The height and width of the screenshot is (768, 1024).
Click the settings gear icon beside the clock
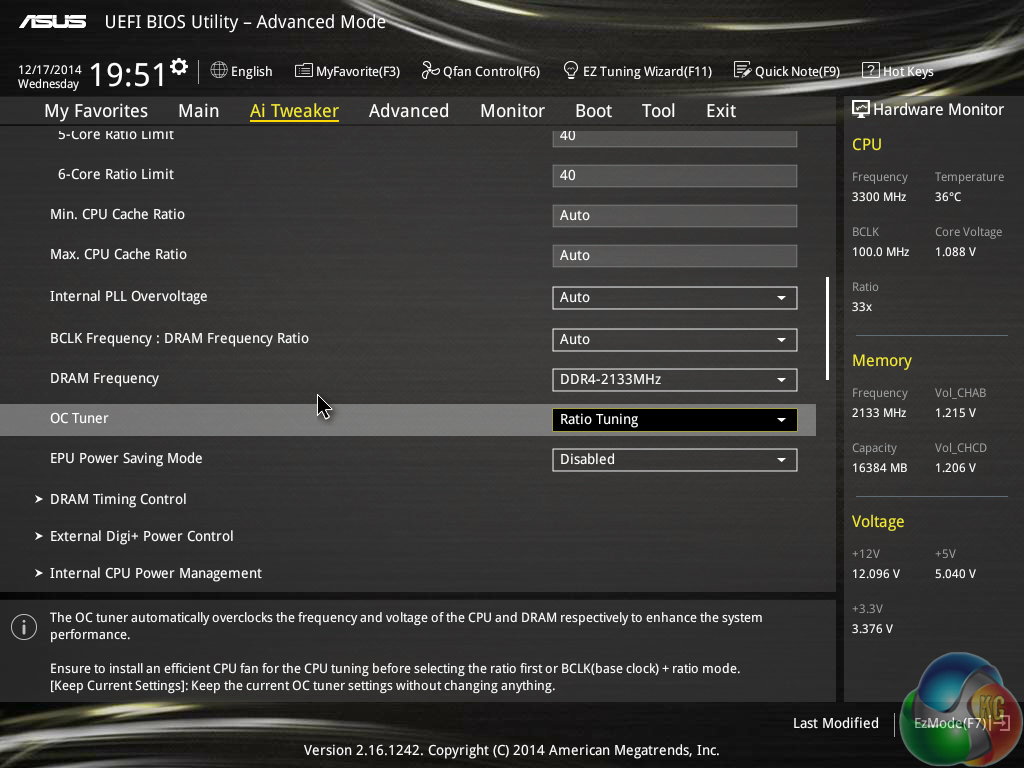pyautogui.click(x=179, y=67)
